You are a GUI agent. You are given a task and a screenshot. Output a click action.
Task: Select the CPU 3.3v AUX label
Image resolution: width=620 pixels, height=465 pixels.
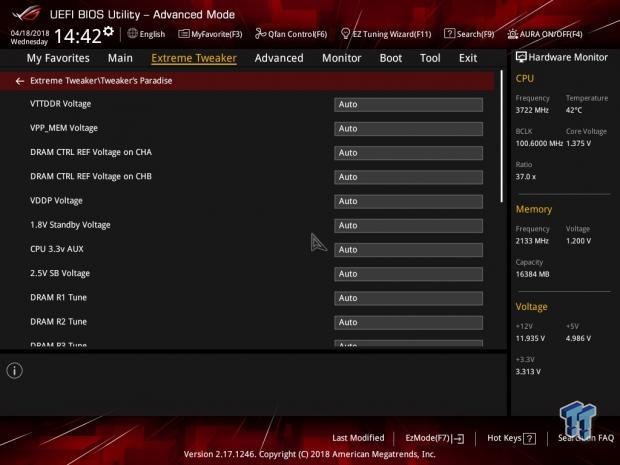click(57, 249)
